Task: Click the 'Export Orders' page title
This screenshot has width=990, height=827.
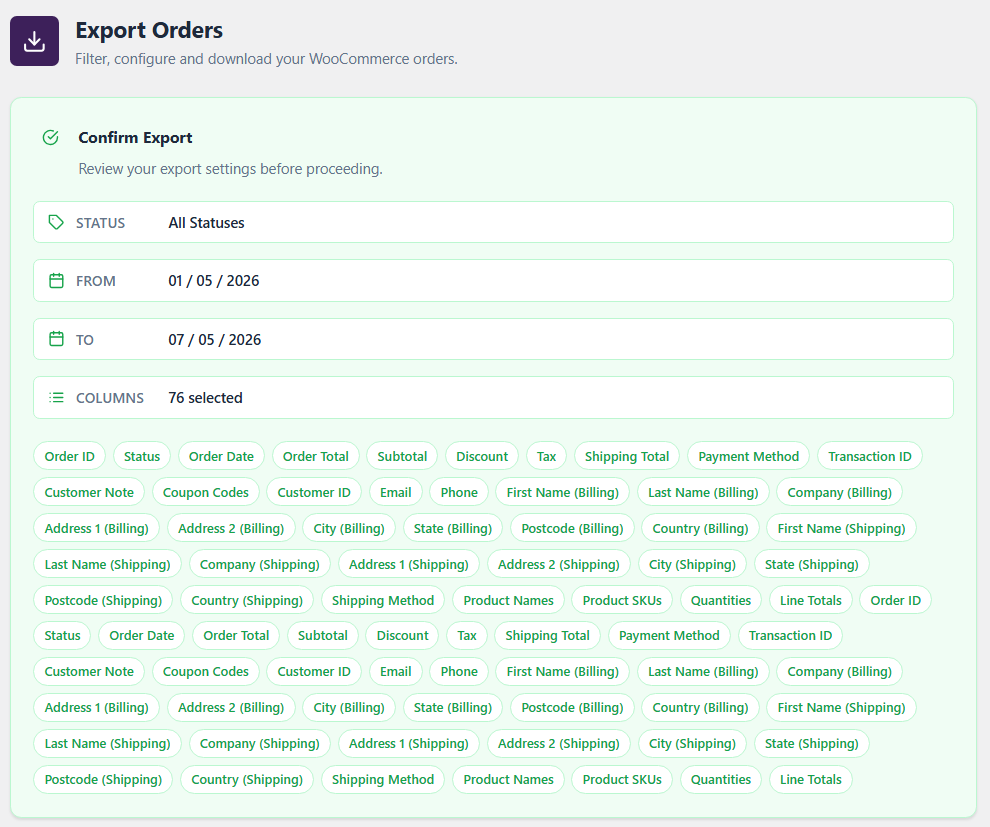Action: 149,30
